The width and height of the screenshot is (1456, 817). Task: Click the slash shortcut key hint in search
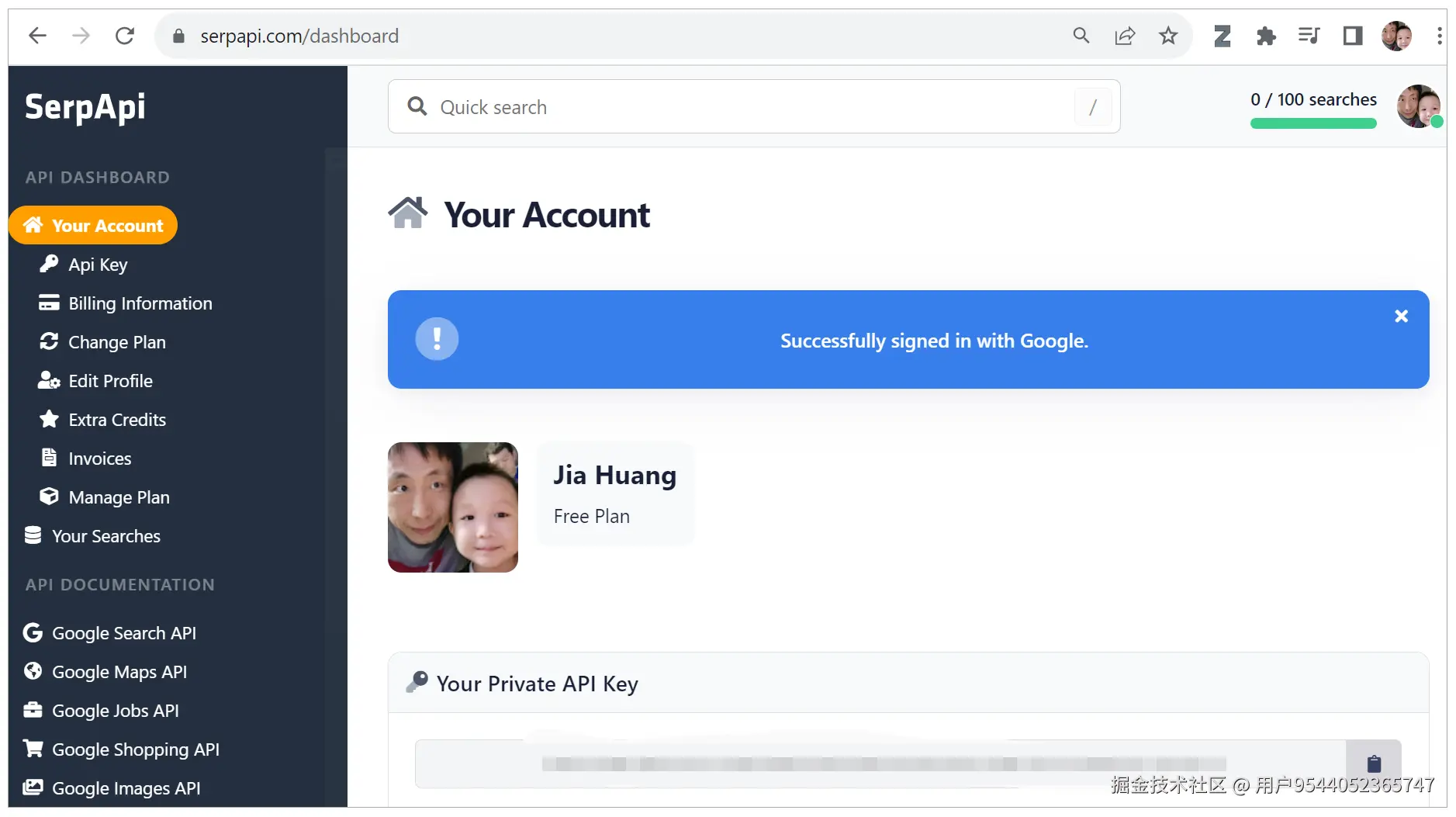tap(1093, 106)
